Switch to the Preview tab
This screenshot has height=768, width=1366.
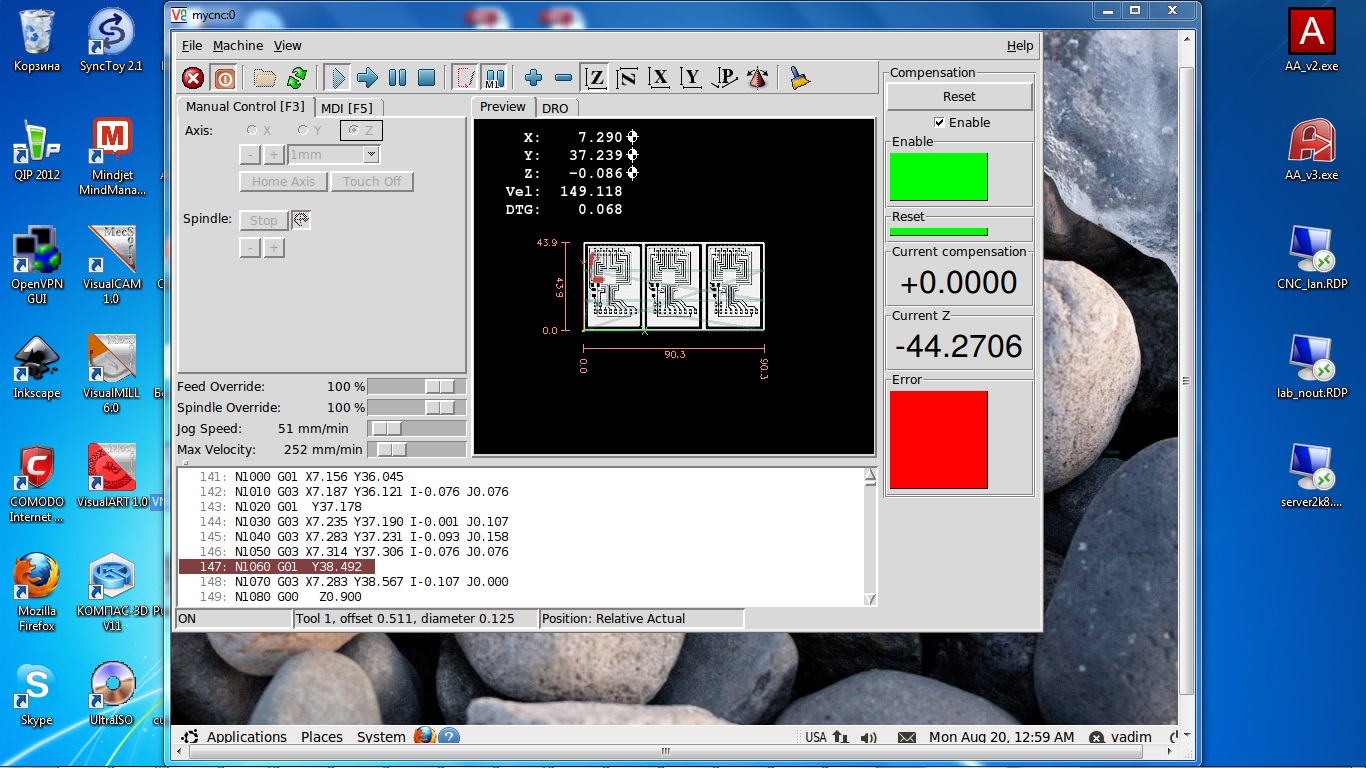coord(503,107)
